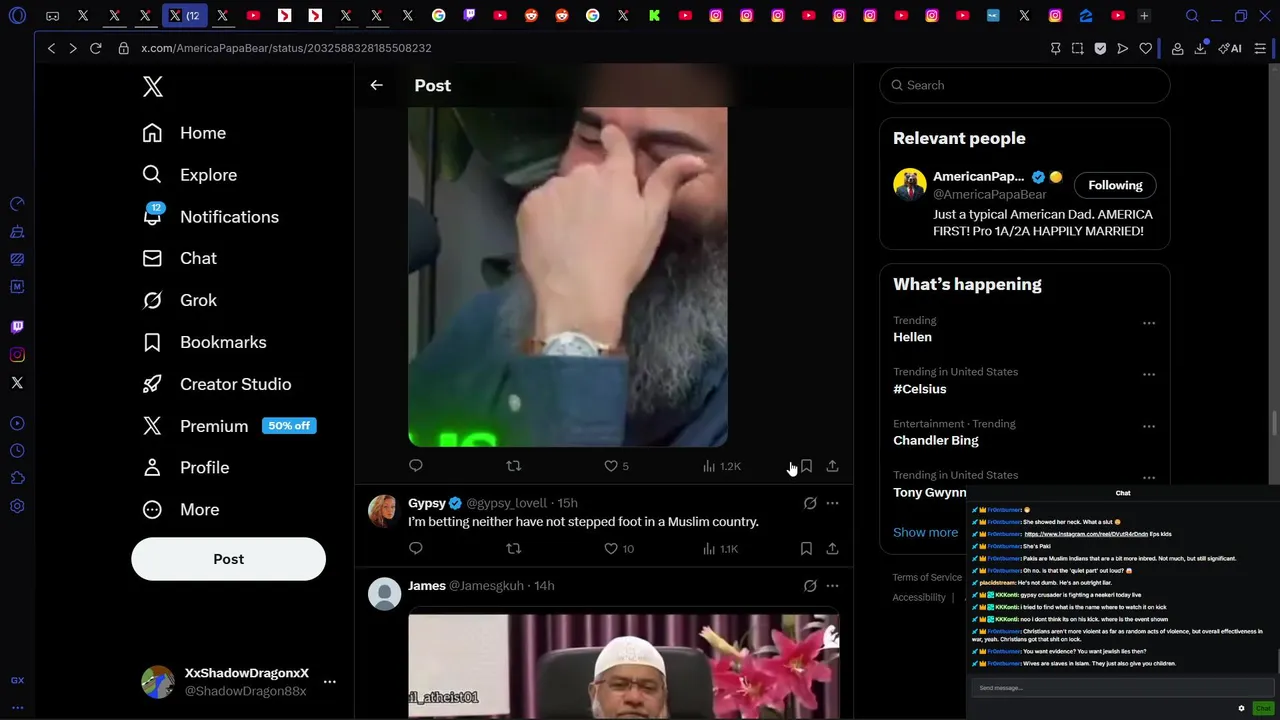Screen dimensions: 1280x720
Task: Open Twitch in the Opera GX sidebar
Action: coord(17,327)
